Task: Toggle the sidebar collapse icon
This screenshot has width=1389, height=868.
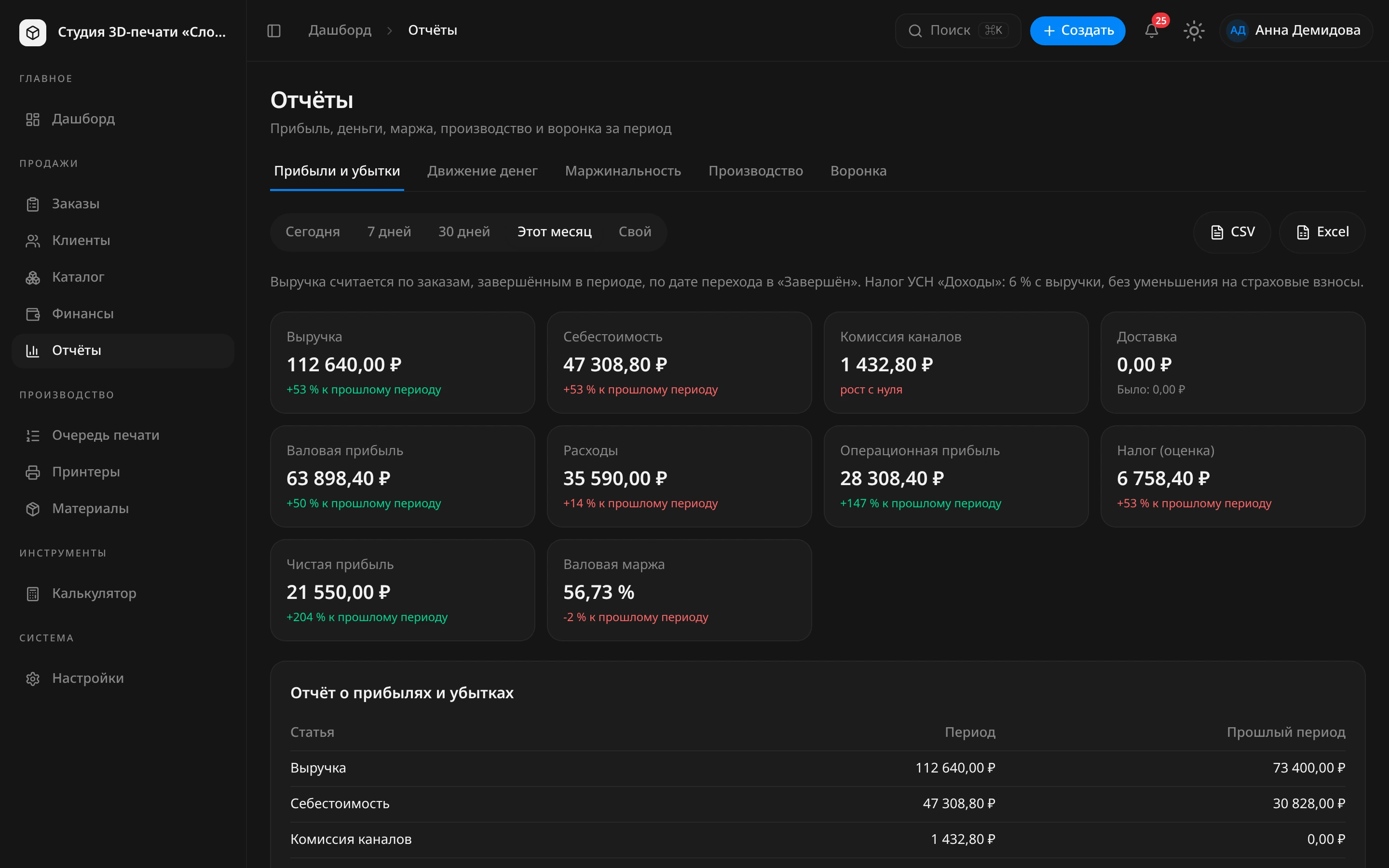Action: (274, 30)
